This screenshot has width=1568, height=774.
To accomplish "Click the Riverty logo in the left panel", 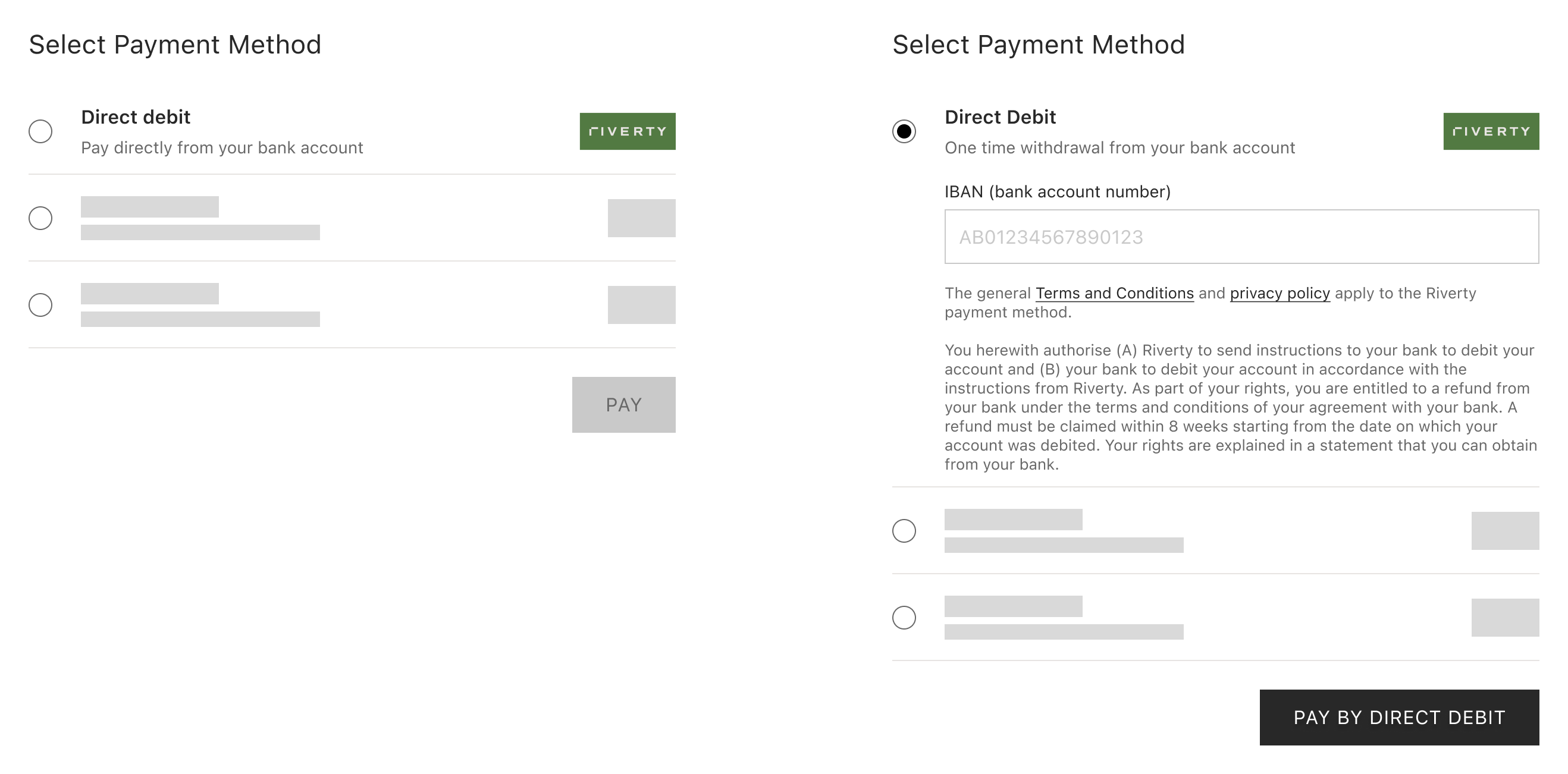I will tap(627, 131).
